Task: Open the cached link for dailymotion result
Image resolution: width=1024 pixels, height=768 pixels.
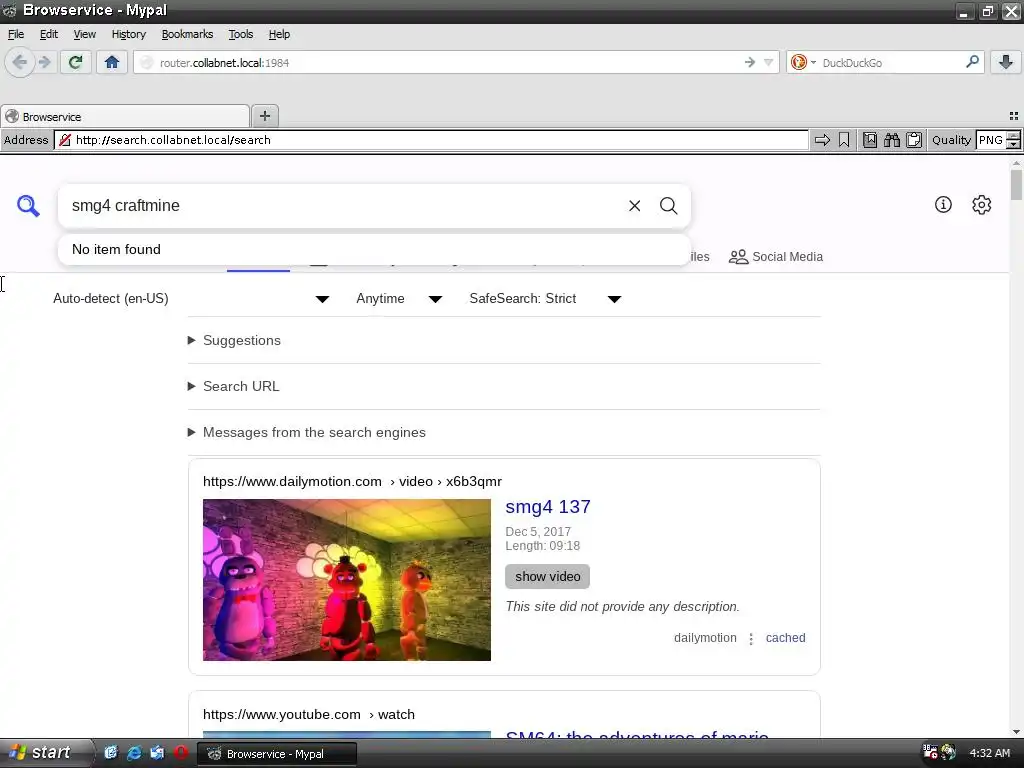Action: (x=785, y=638)
